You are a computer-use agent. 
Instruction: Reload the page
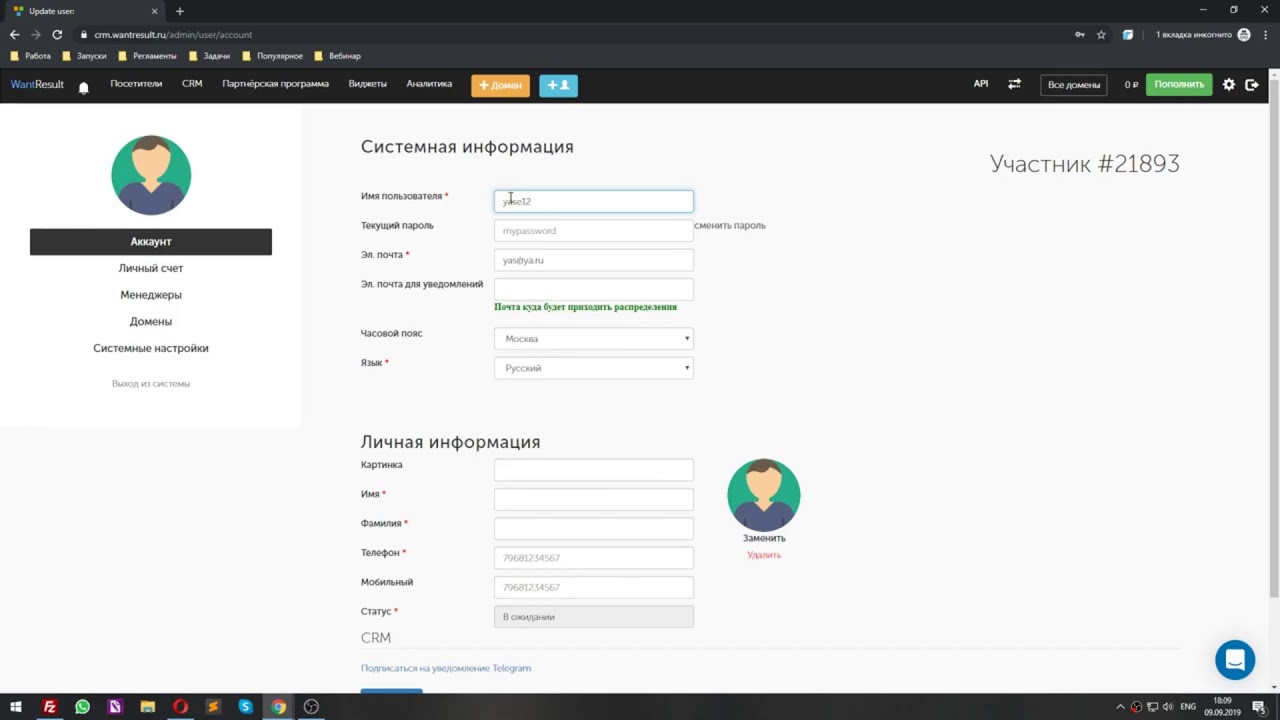pyautogui.click(x=57, y=35)
